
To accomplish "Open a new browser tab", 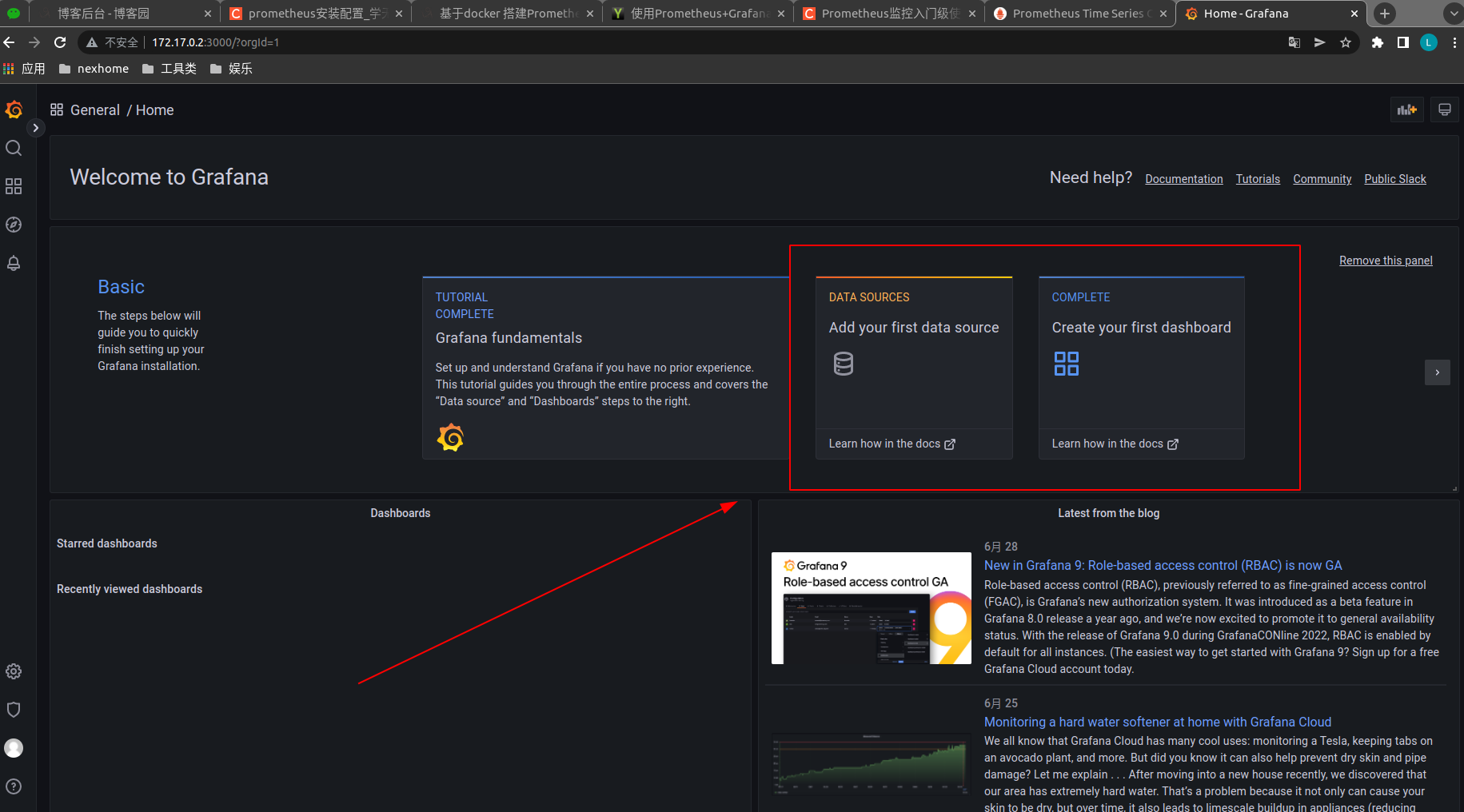I will [1385, 14].
